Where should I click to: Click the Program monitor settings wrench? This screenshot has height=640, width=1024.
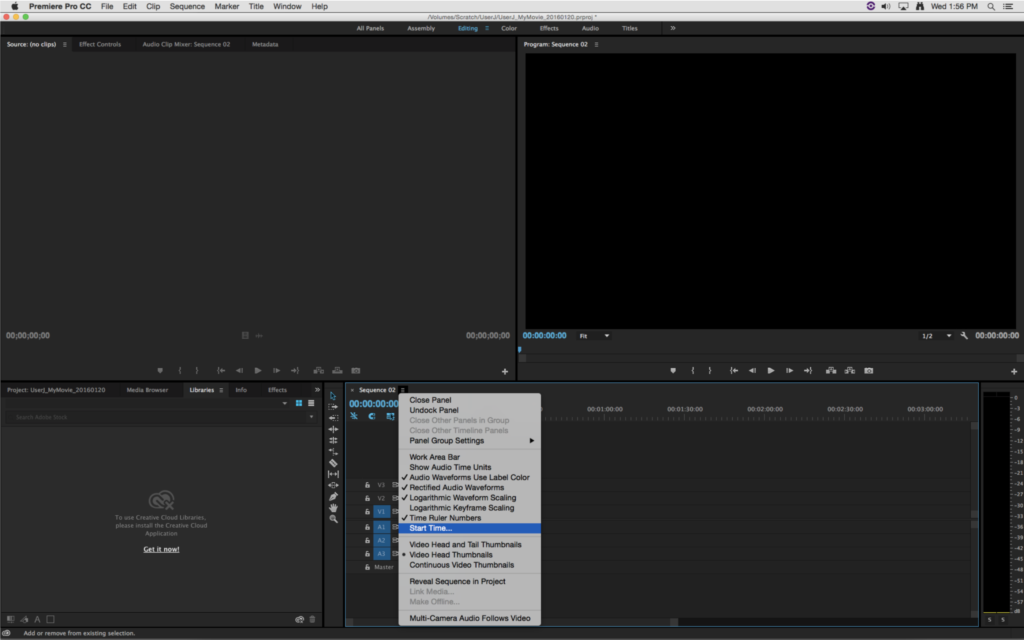point(964,336)
